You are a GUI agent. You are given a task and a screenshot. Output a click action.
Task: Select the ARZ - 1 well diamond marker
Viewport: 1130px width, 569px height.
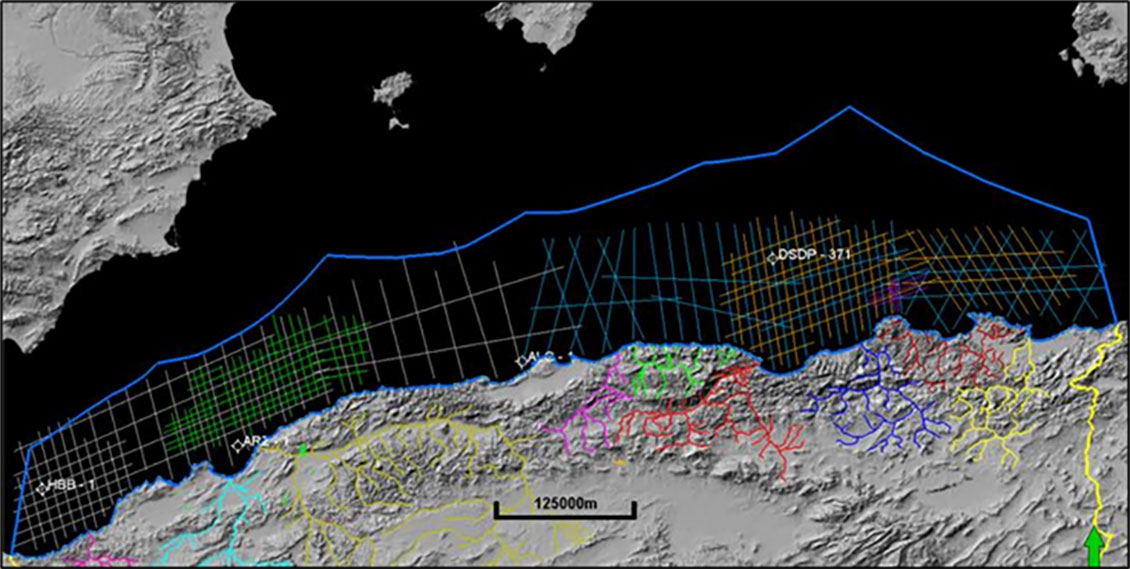[236, 446]
